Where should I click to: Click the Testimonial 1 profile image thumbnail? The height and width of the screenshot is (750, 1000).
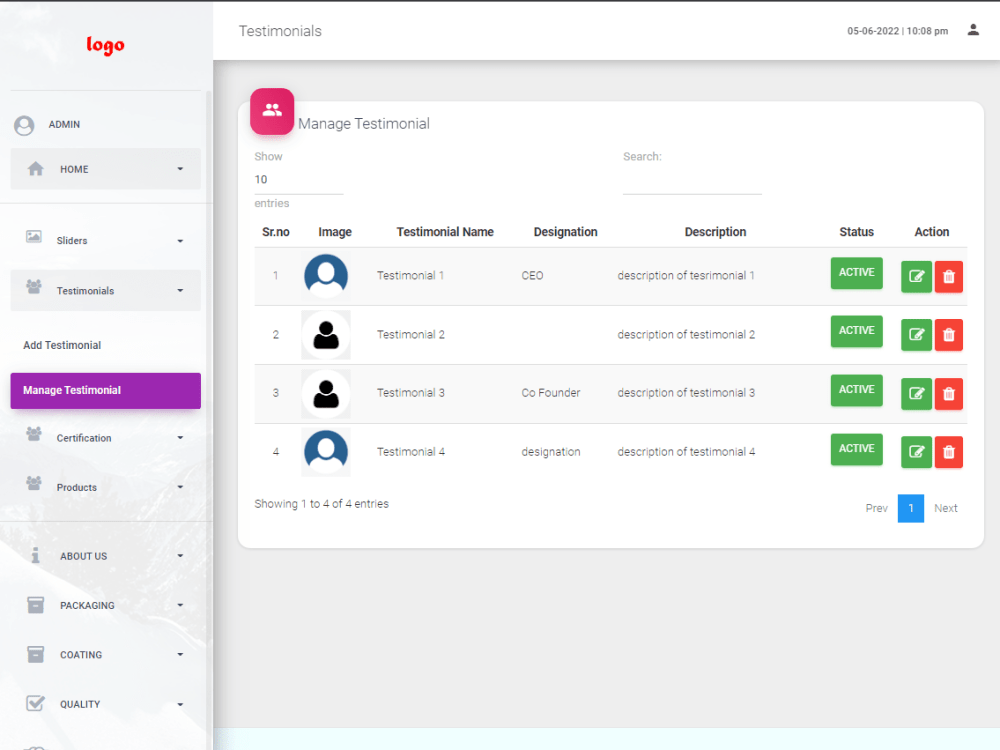(x=326, y=276)
